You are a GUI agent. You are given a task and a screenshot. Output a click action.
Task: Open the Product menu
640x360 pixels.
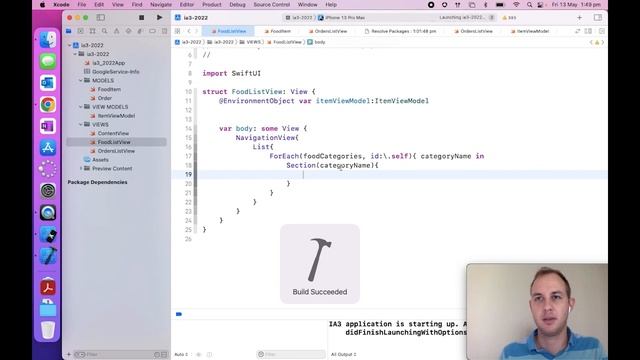point(211,5)
